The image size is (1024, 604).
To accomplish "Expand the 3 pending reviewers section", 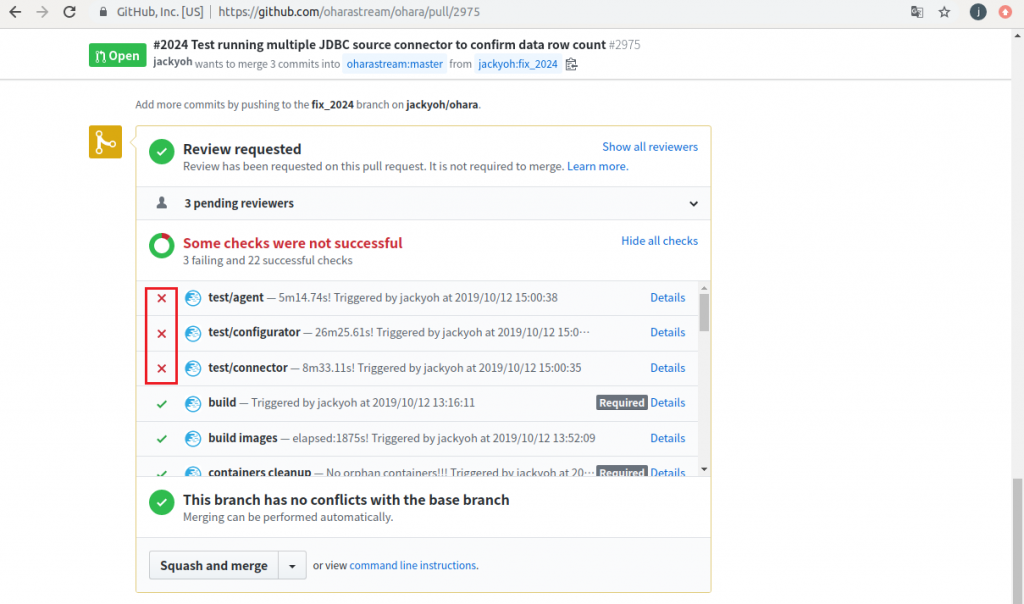I will tap(693, 203).
